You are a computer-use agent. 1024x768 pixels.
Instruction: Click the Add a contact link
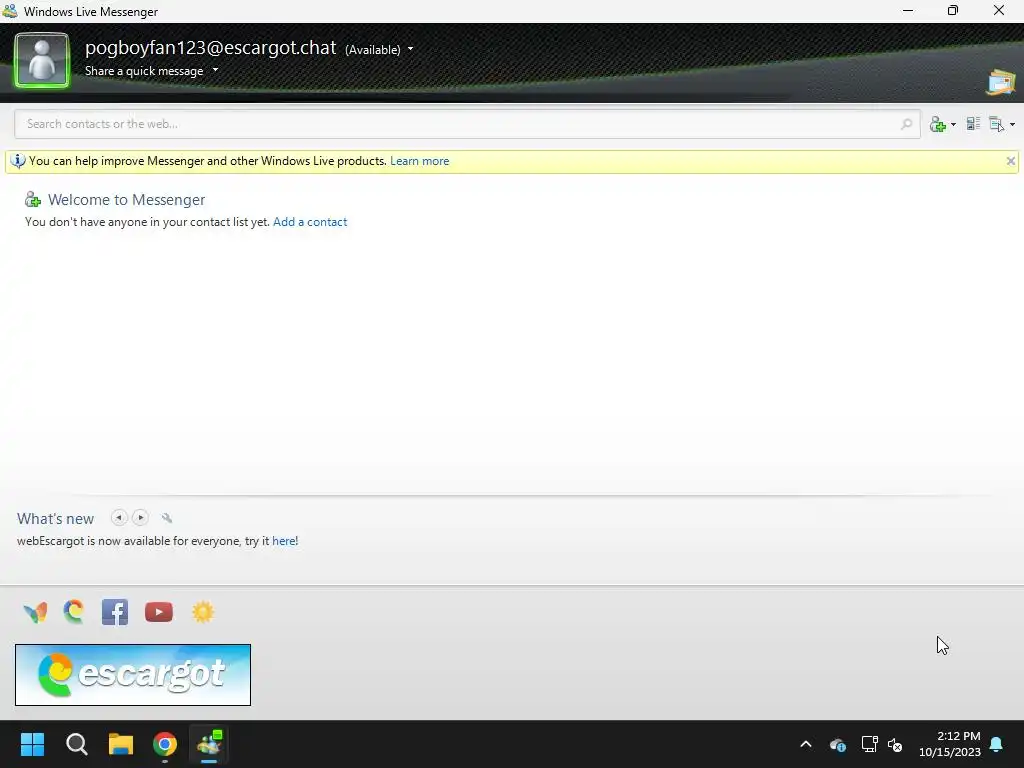310,222
